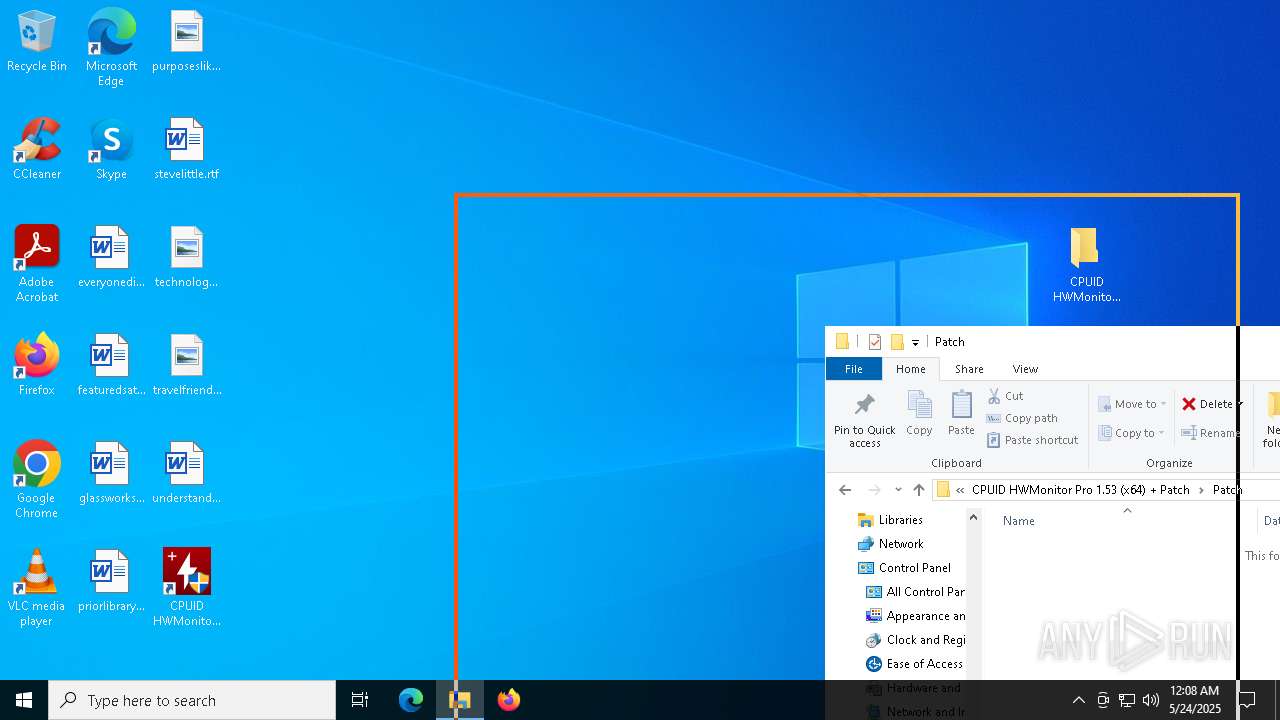Click CPUID HWMonitor Pro 1.53 breadcrumb segment
This screenshot has width=1280, height=720.
1081,490
